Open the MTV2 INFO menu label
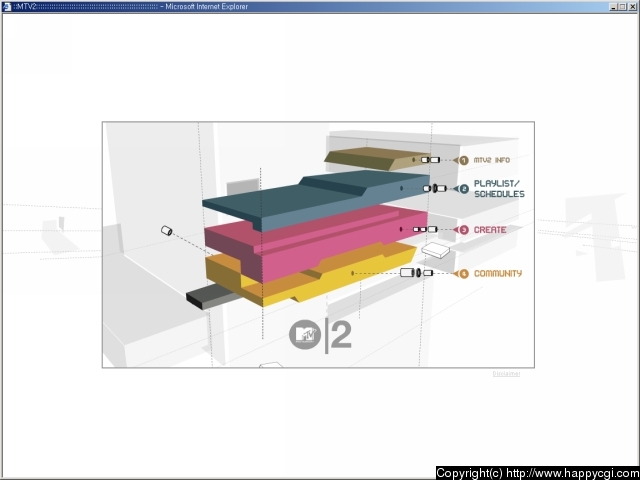Screen dimensions: 640x480 [491, 160]
